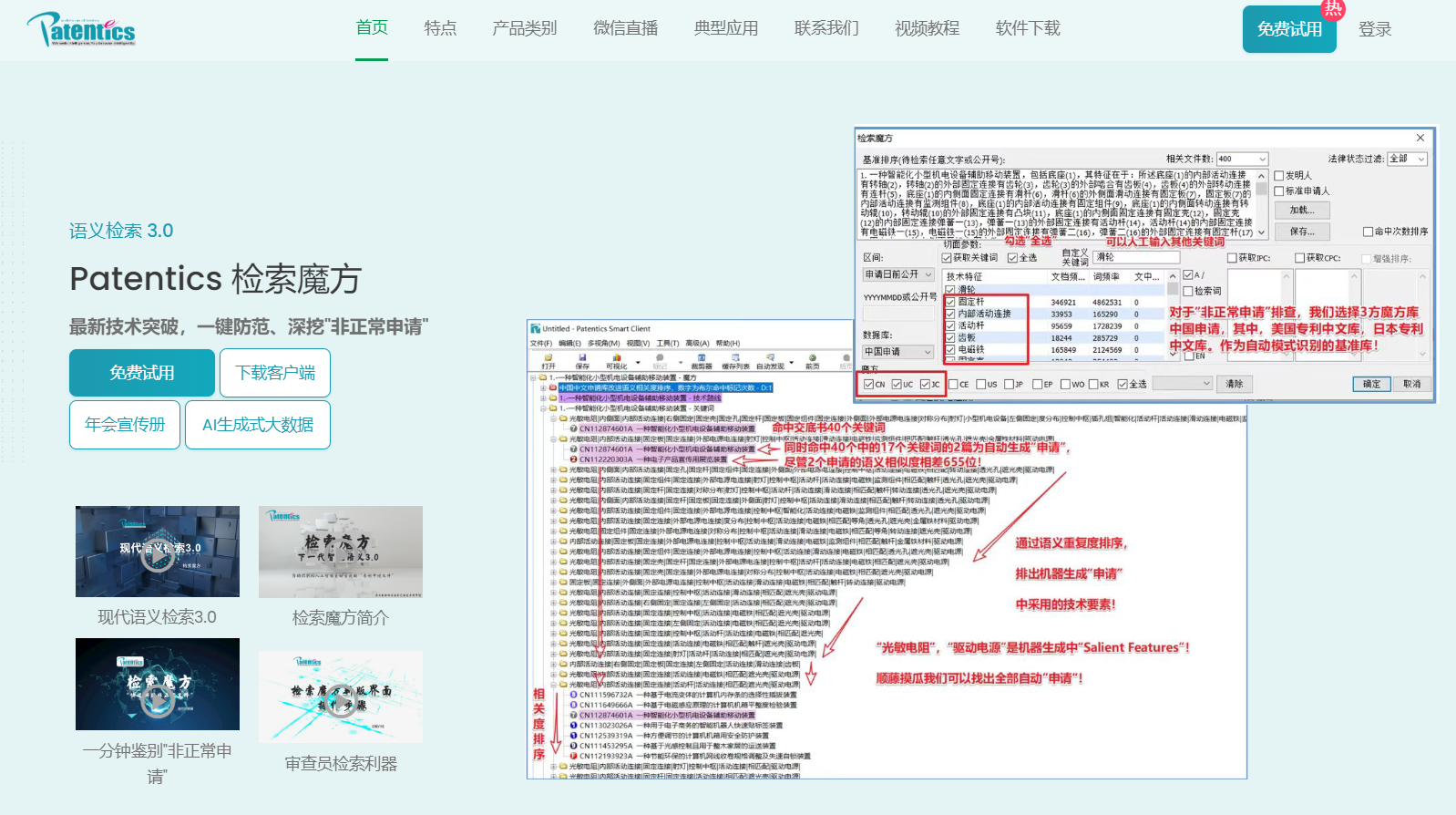Click header 免费试用 button with 热 badge
1456x815 pixels.
click(1289, 29)
